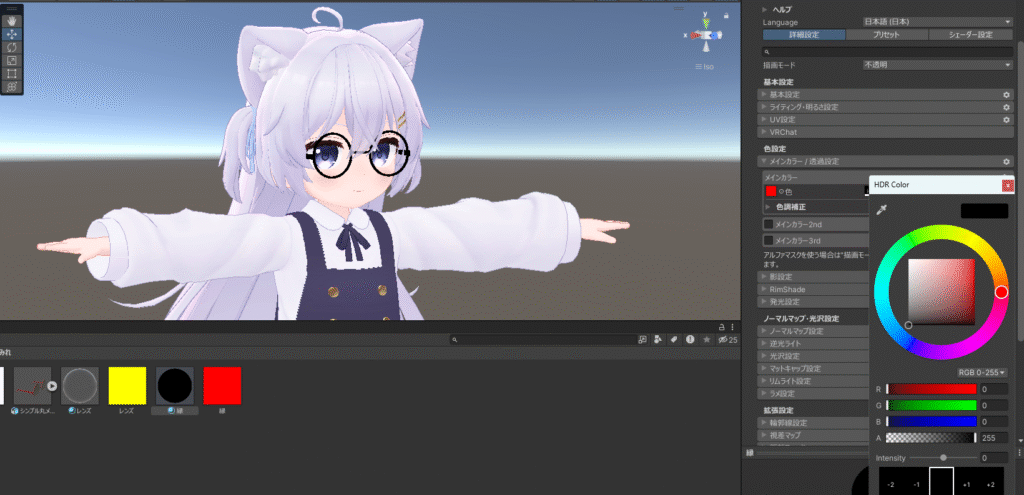
Task: Select the yellow レンズ texture asset
Action: 127,385
